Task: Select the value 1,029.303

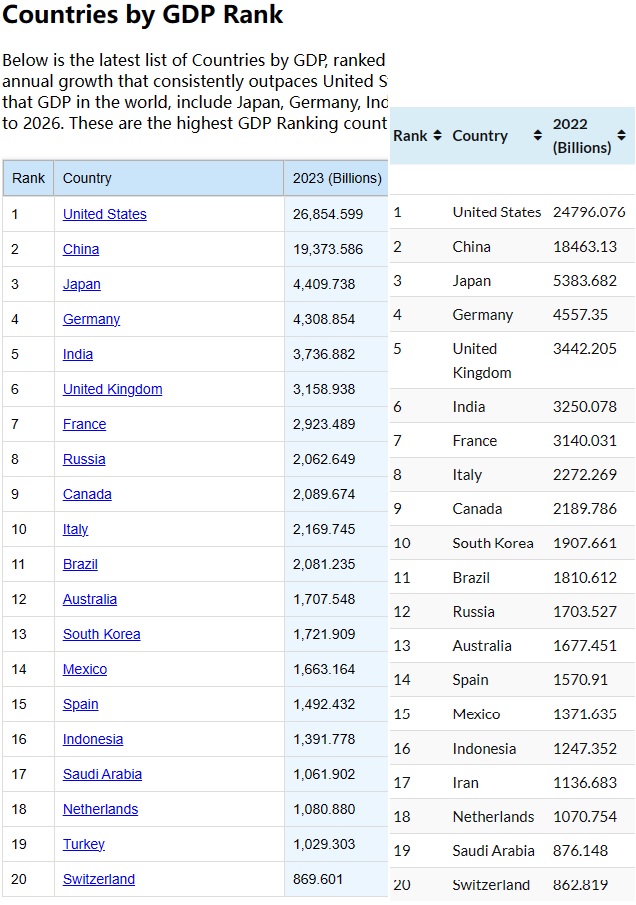Action: (324, 844)
